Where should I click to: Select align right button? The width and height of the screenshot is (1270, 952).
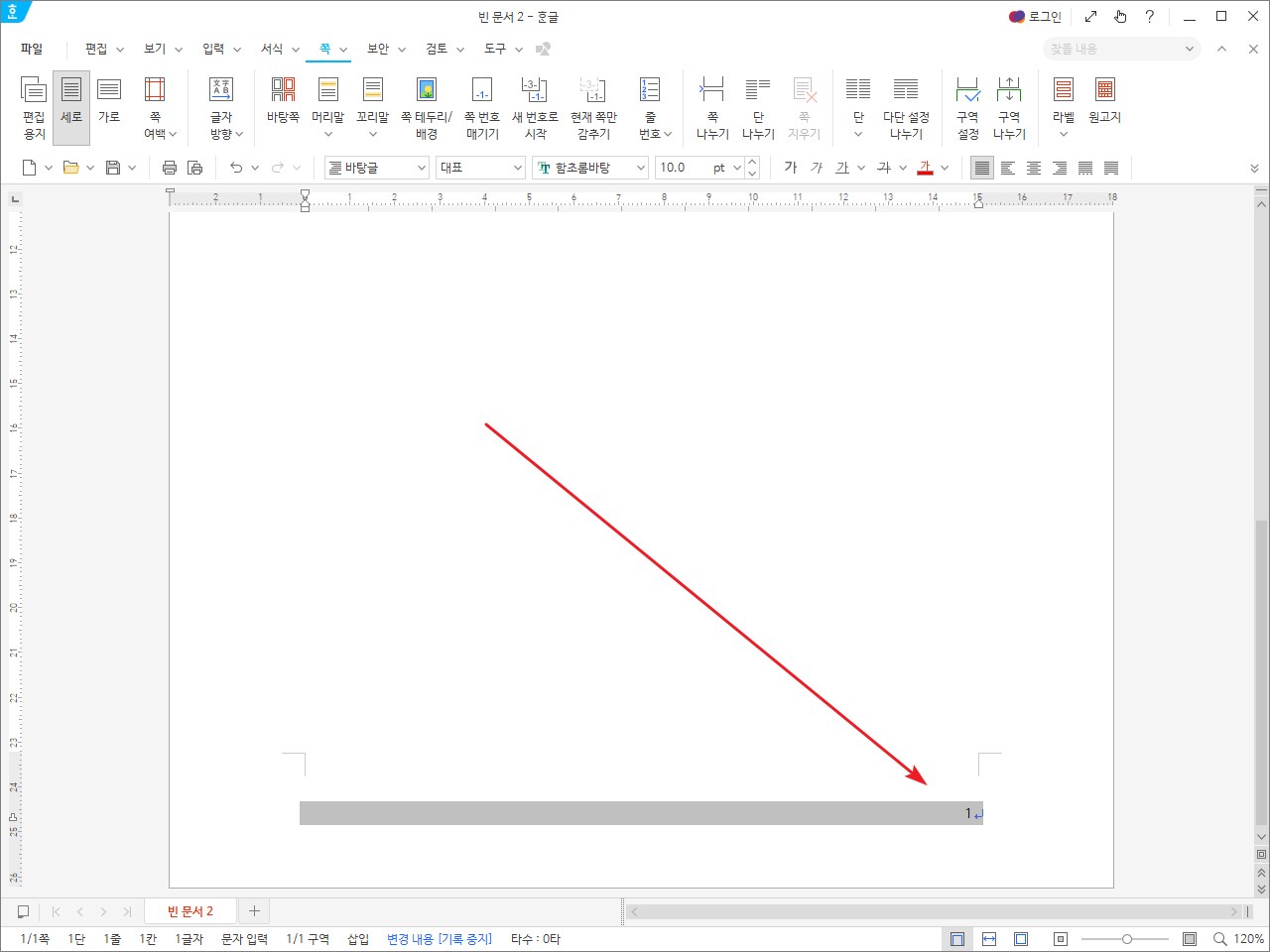(1060, 168)
